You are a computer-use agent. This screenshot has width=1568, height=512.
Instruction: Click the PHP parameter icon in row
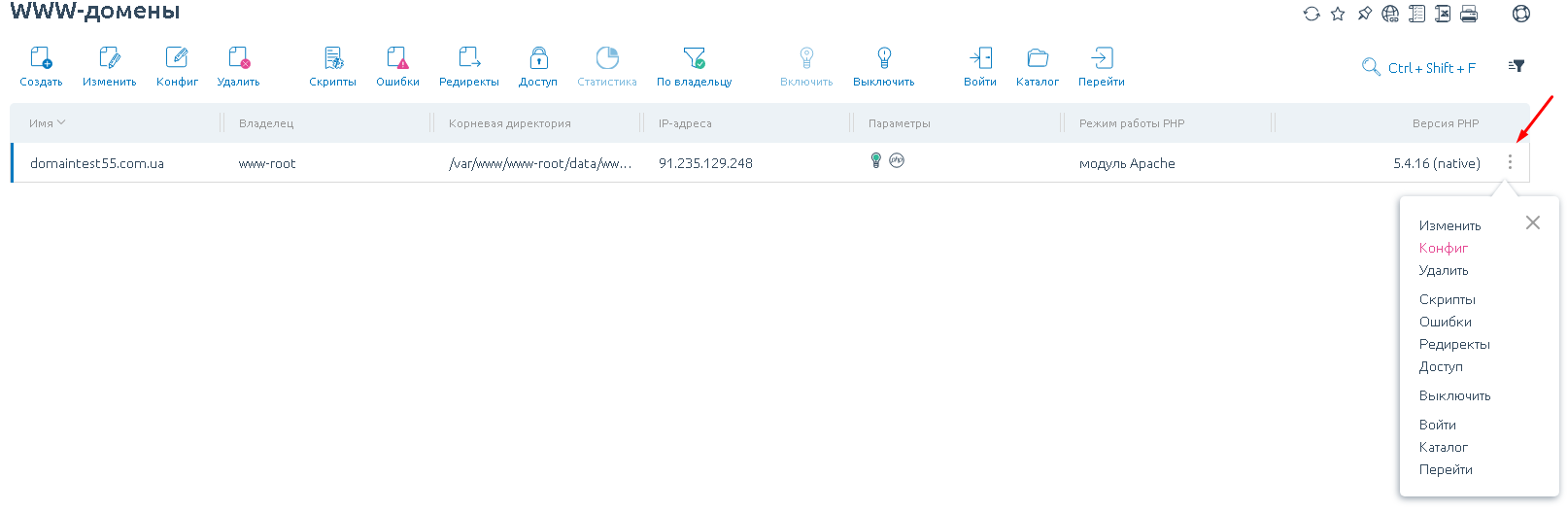[897, 160]
